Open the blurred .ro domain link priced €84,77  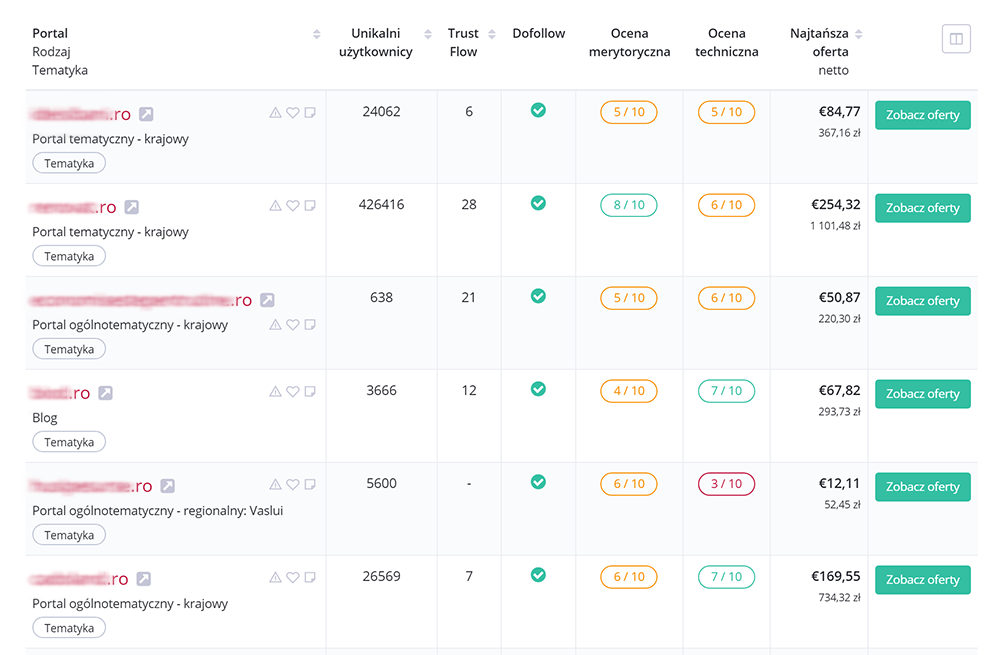80,114
